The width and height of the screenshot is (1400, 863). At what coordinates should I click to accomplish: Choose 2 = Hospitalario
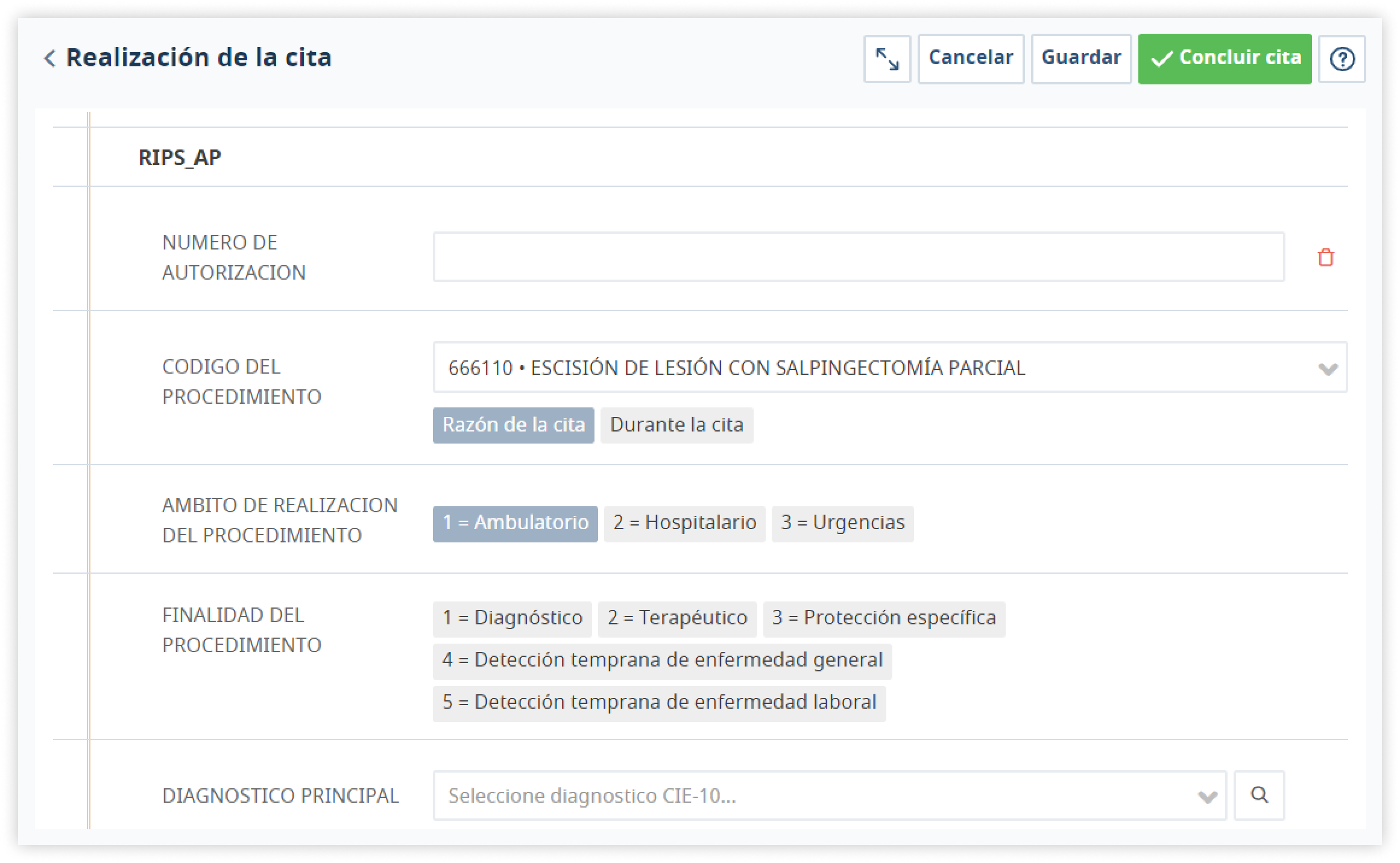(684, 524)
